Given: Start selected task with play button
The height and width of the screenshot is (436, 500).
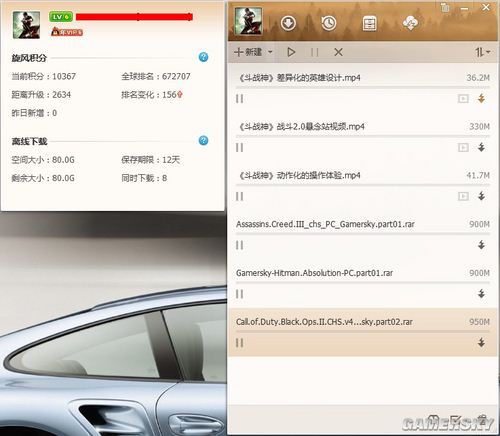Looking at the screenshot, I should pos(291,52).
